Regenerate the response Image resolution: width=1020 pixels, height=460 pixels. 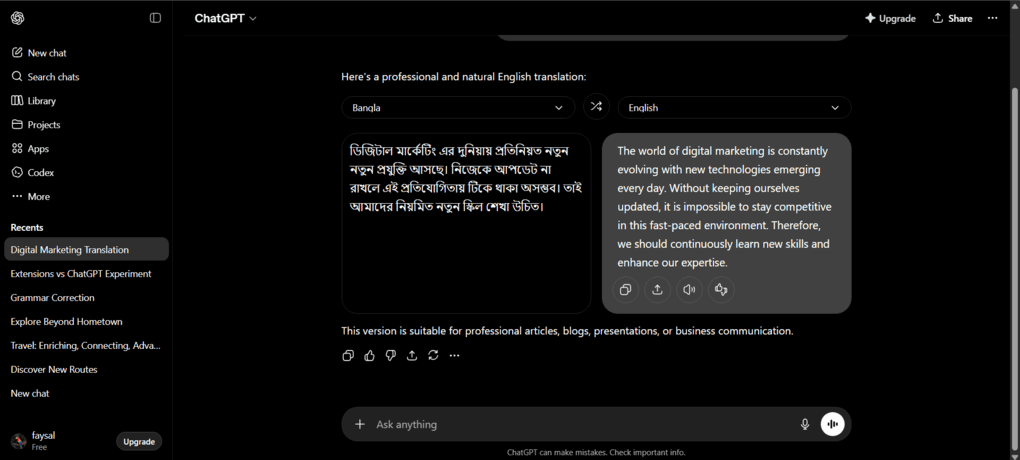pyautogui.click(x=433, y=355)
